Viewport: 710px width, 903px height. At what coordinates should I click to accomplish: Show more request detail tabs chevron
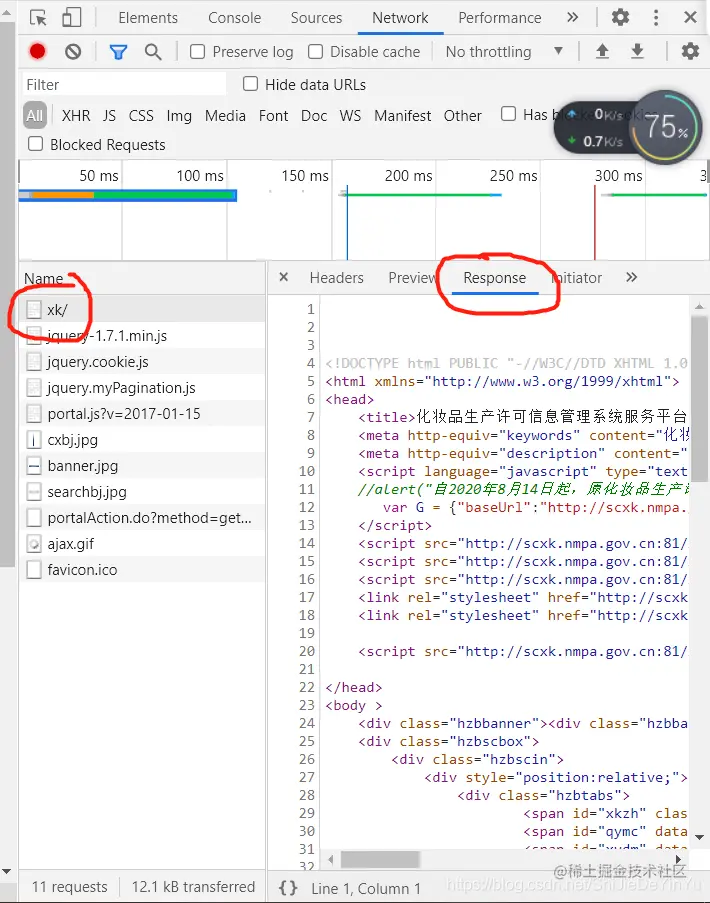pyautogui.click(x=632, y=277)
